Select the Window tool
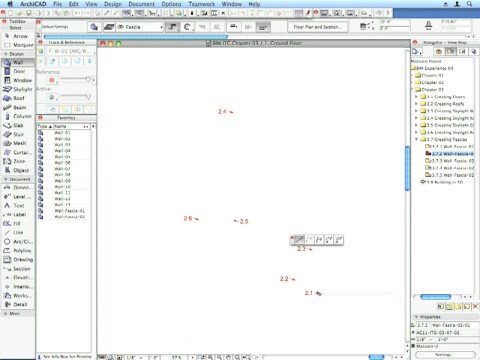This screenshot has width=480, height=360. (17, 80)
